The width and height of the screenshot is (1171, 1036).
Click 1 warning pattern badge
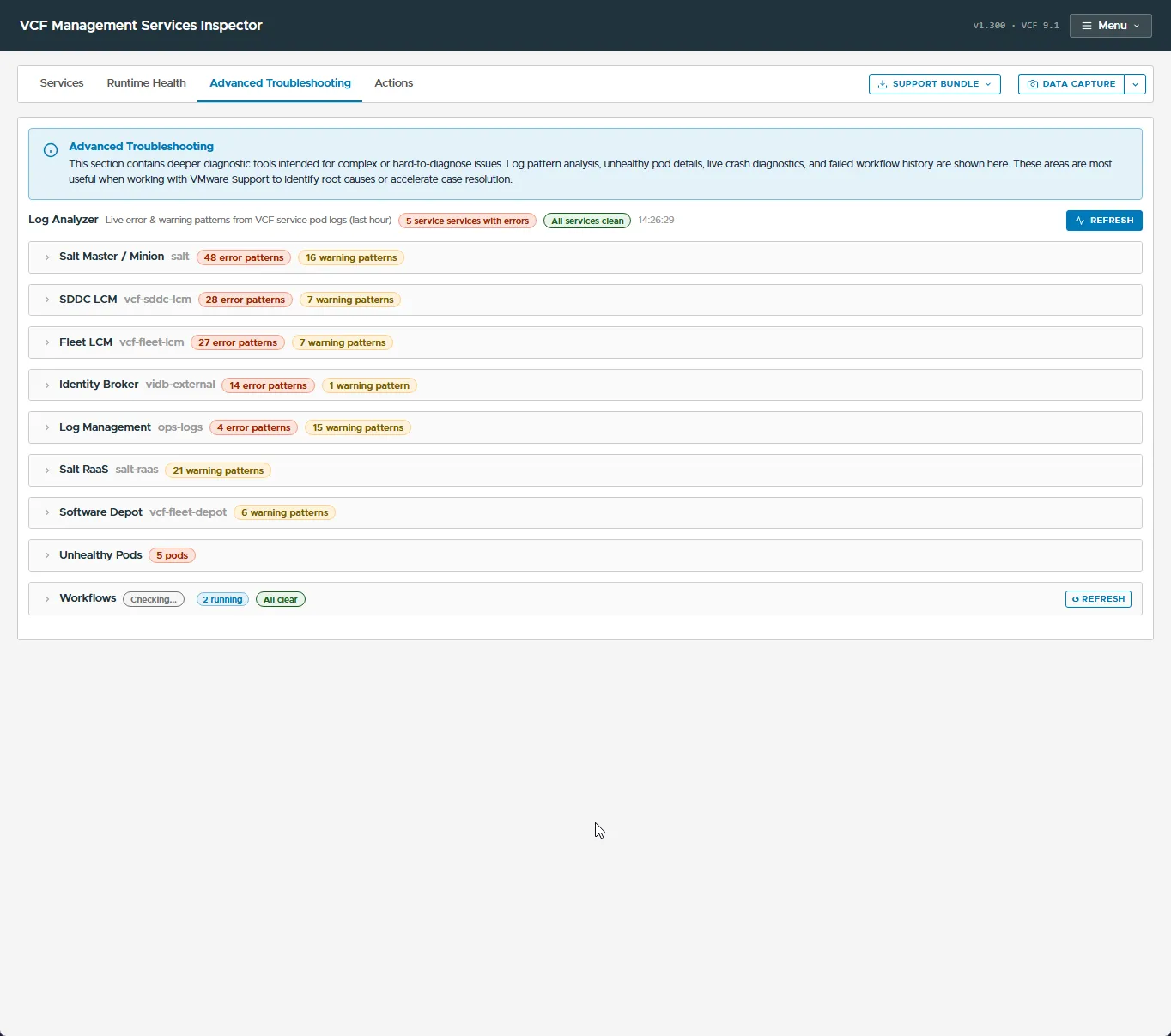[x=369, y=385]
